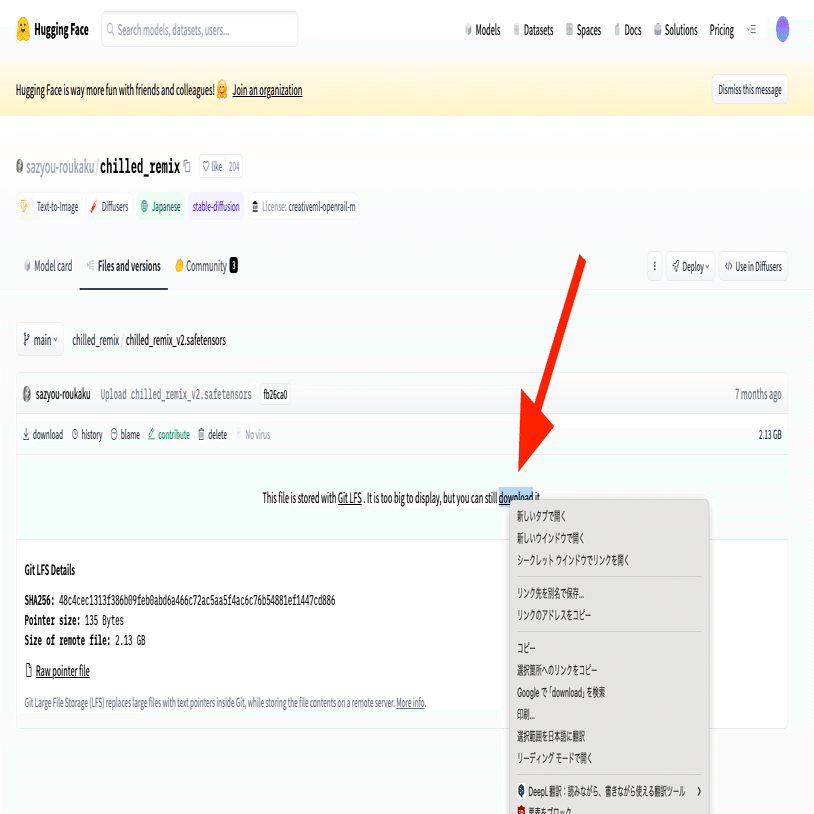
Task: Open the Git LFS link
Action: [350, 498]
